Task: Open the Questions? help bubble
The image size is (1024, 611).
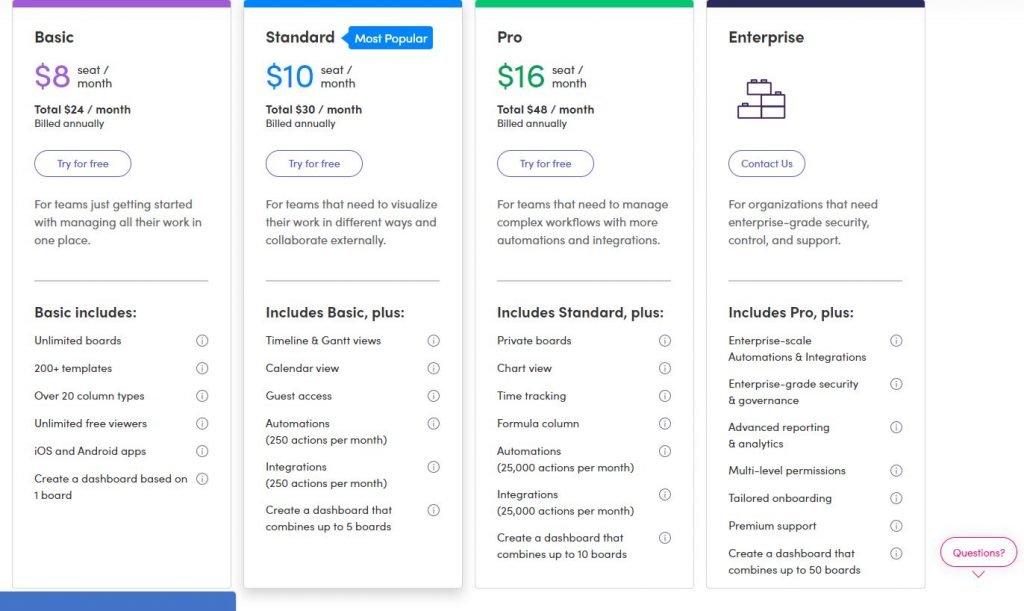Action: pos(978,552)
